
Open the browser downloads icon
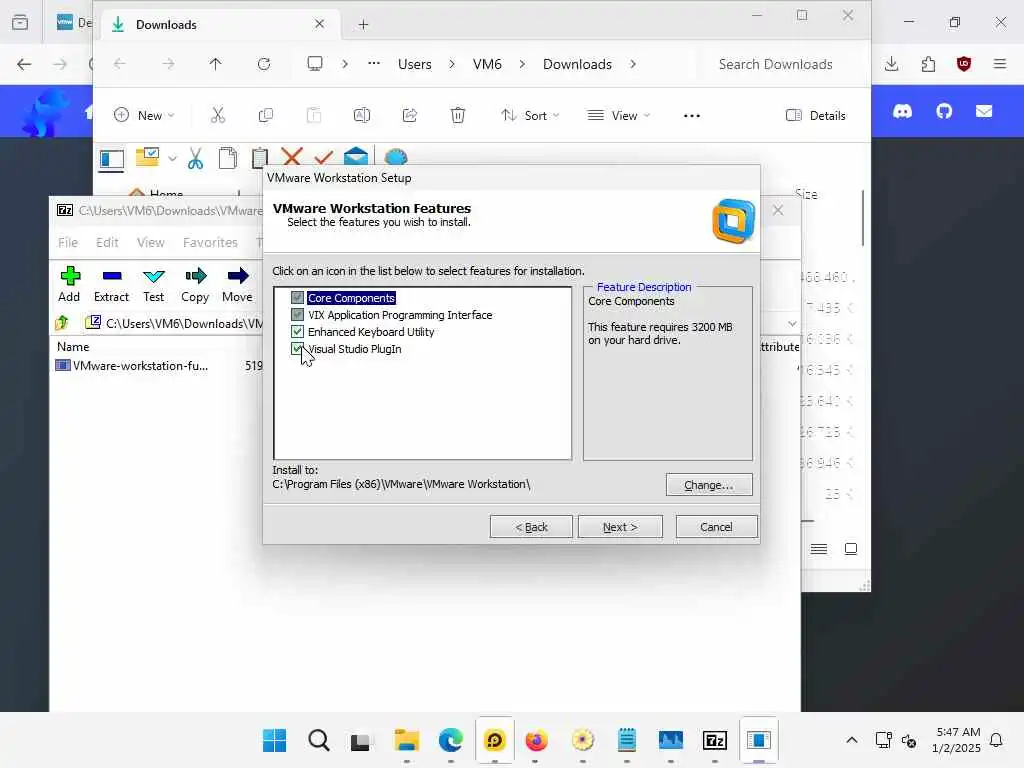point(891,64)
